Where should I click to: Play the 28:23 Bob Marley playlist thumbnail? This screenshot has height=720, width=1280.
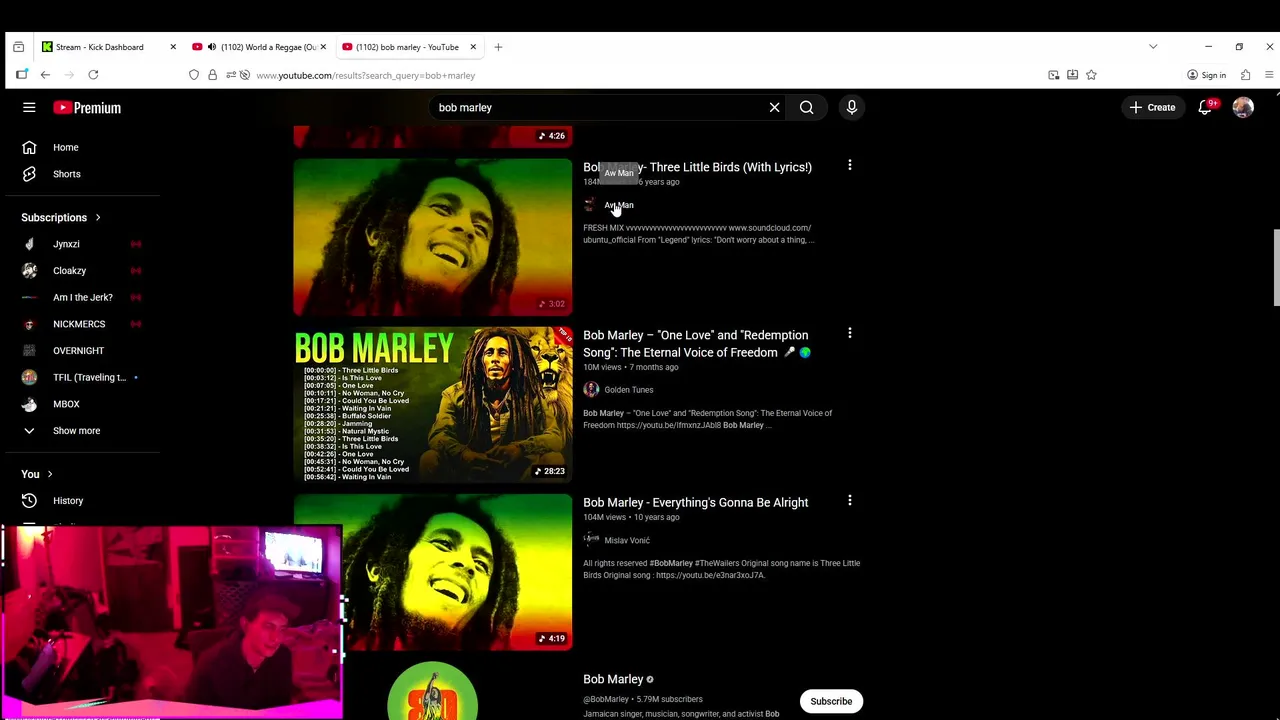click(433, 404)
